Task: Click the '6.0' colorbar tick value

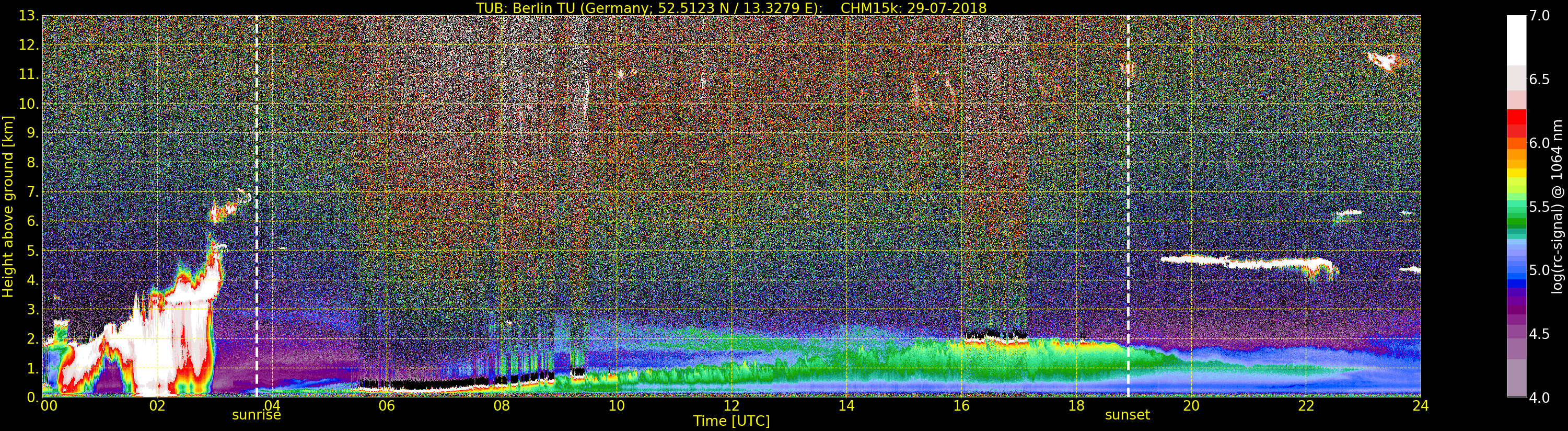Action: click(x=1539, y=143)
